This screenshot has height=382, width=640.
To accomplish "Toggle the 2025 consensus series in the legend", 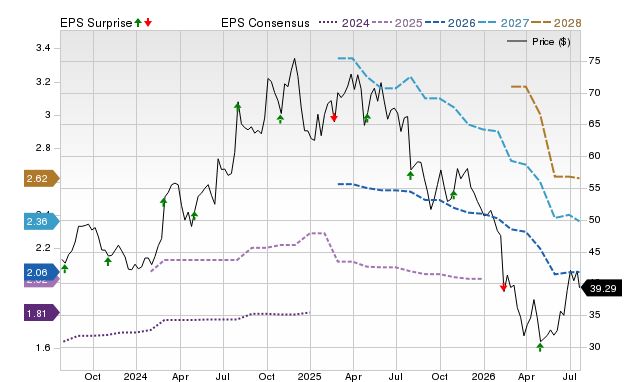I will (x=397, y=23).
